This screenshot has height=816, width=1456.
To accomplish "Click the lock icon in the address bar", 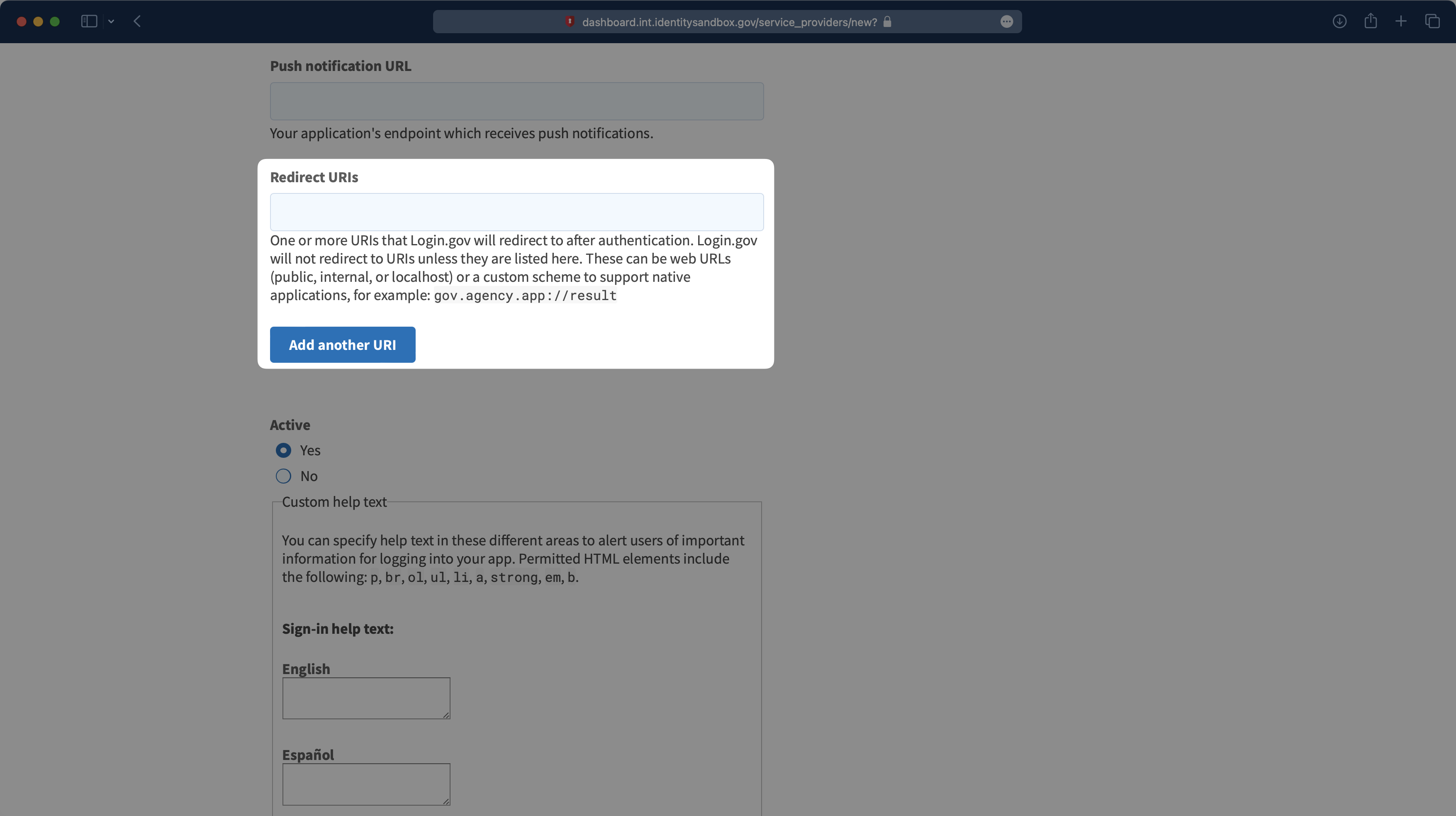I will 887,22.
